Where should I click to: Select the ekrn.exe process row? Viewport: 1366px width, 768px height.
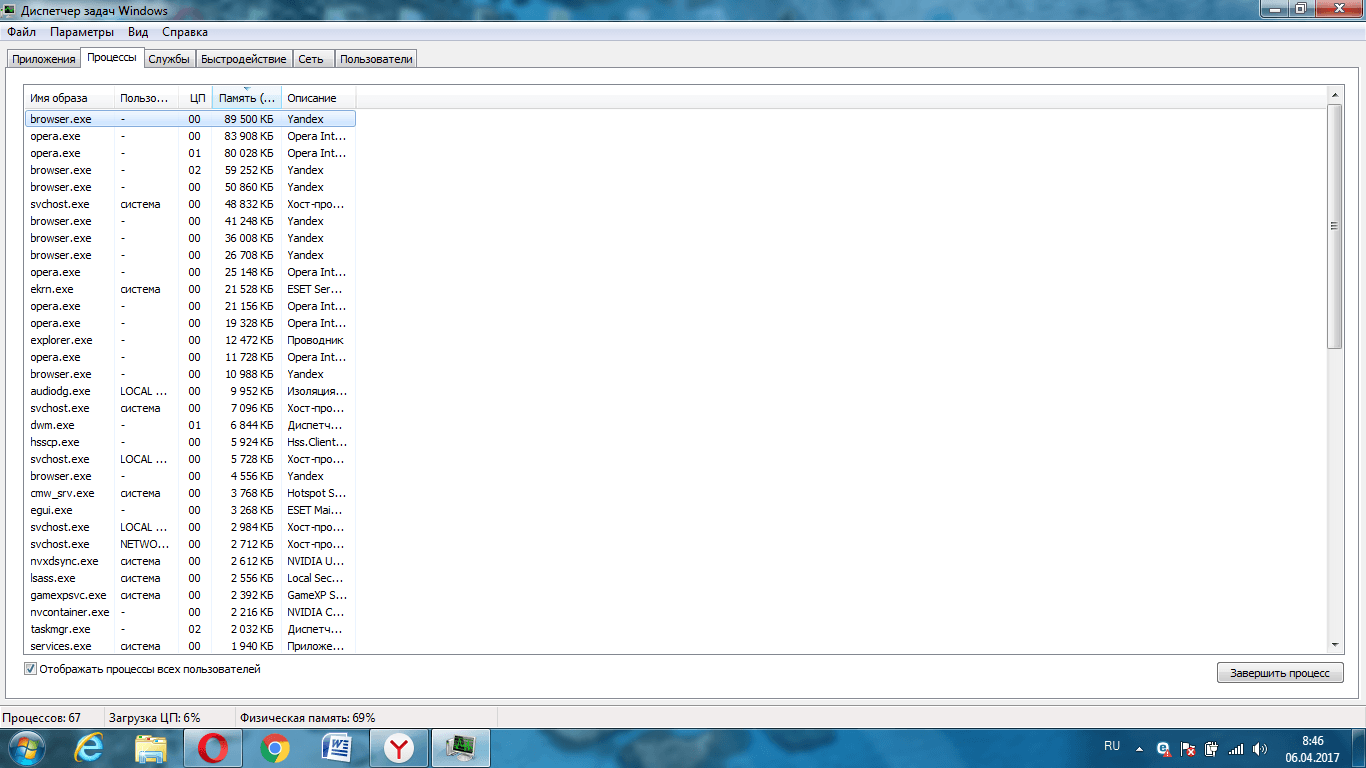pos(190,289)
